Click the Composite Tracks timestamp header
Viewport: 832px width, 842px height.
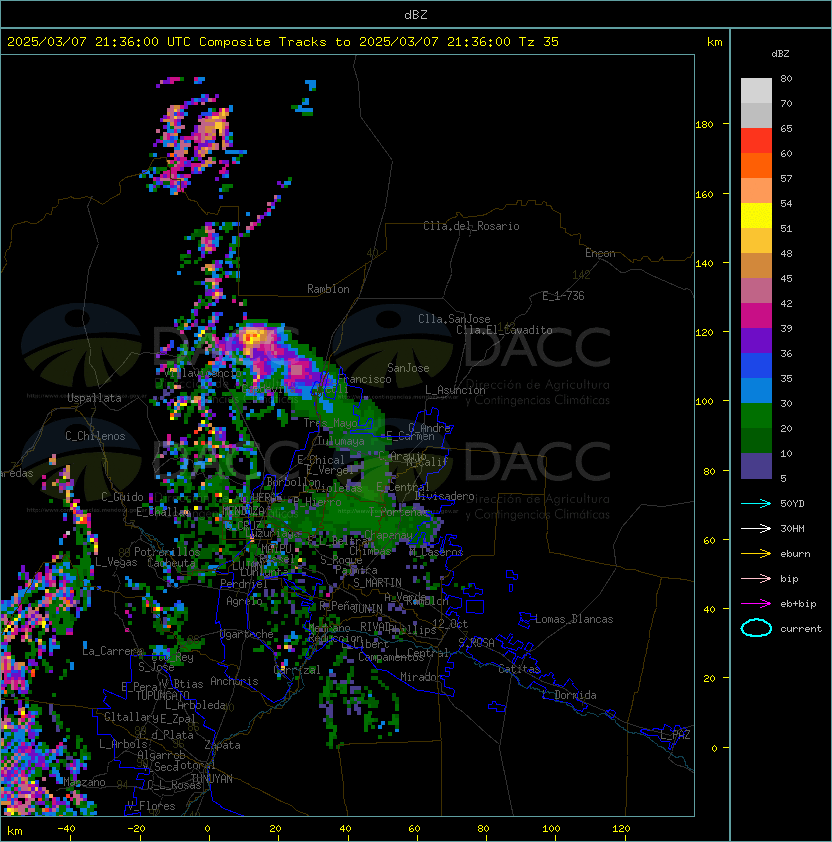tap(283, 42)
